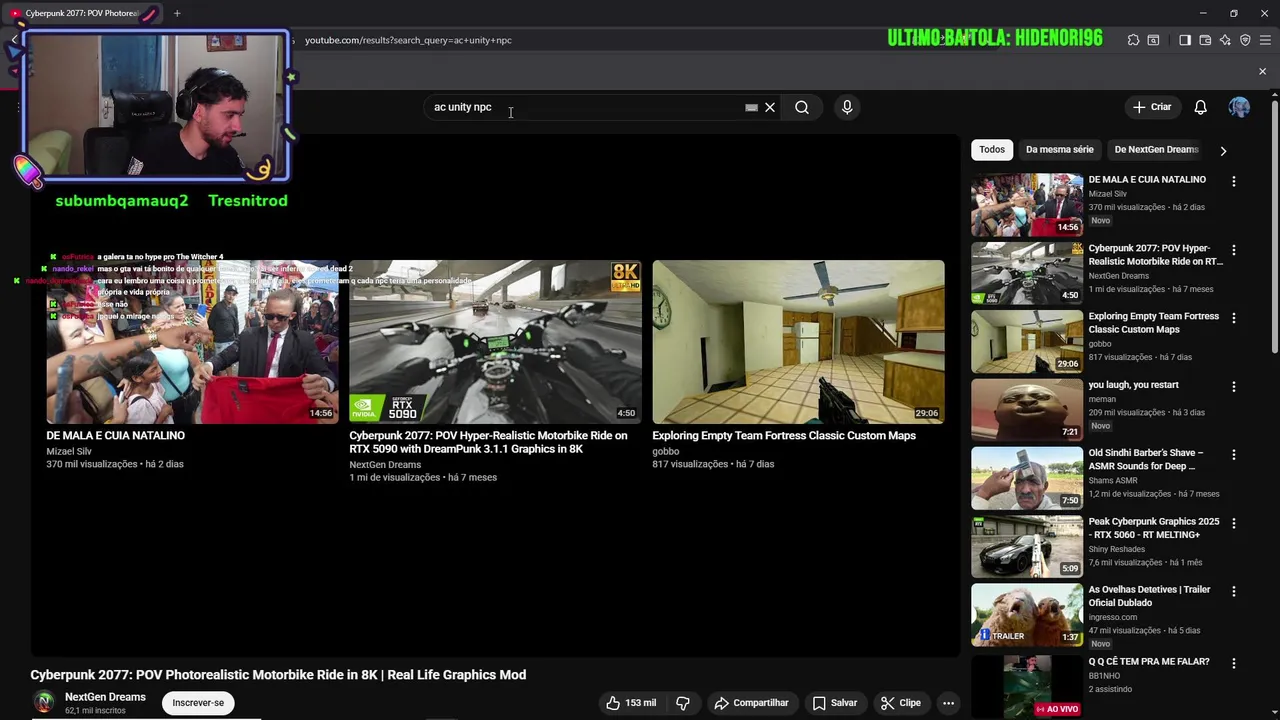Open the tab search icon in browser toolbar
The width and height of the screenshot is (1280, 720).
click(x=1153, y=40)
